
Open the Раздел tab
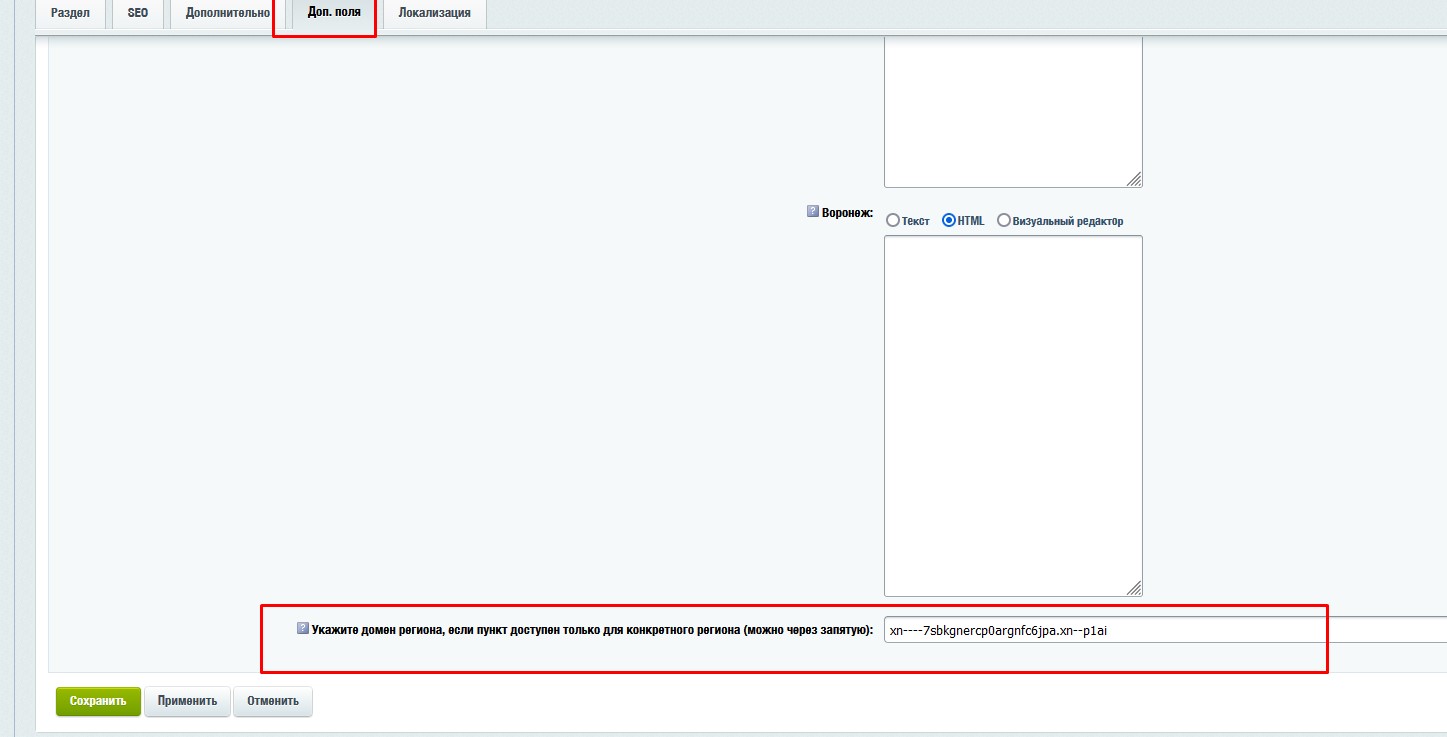click(x=70, y=13)
